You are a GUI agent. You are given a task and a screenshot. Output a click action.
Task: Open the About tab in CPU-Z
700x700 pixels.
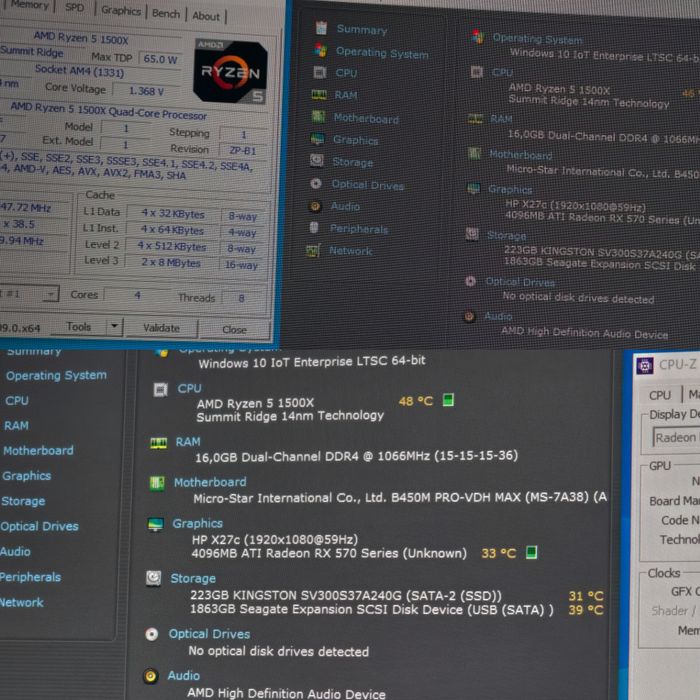pyautogui.click(x=206, y=16)
